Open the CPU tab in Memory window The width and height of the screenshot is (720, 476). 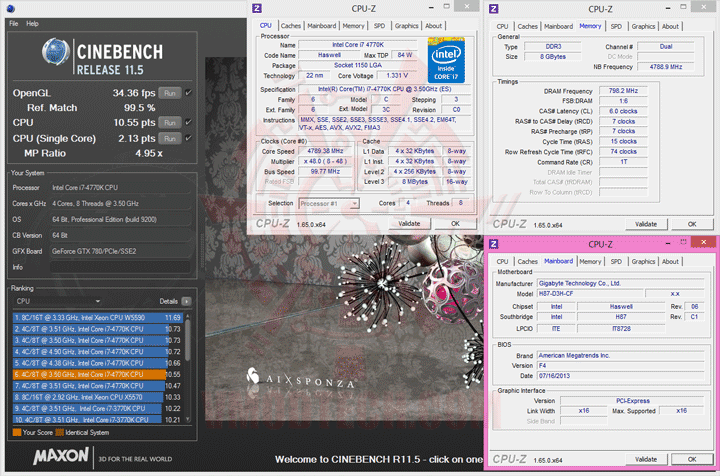click(502, 26)
